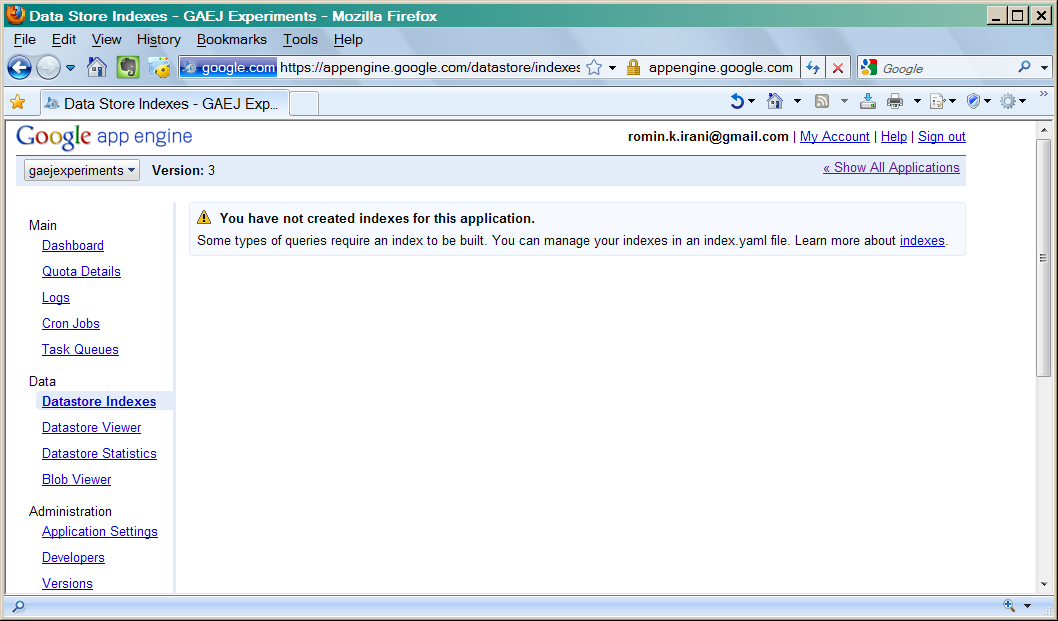Image resolution: width=1058 pixels, height=621 pixels.
Task: Click the Show All Applications link
Action: (x=891, y=167)
